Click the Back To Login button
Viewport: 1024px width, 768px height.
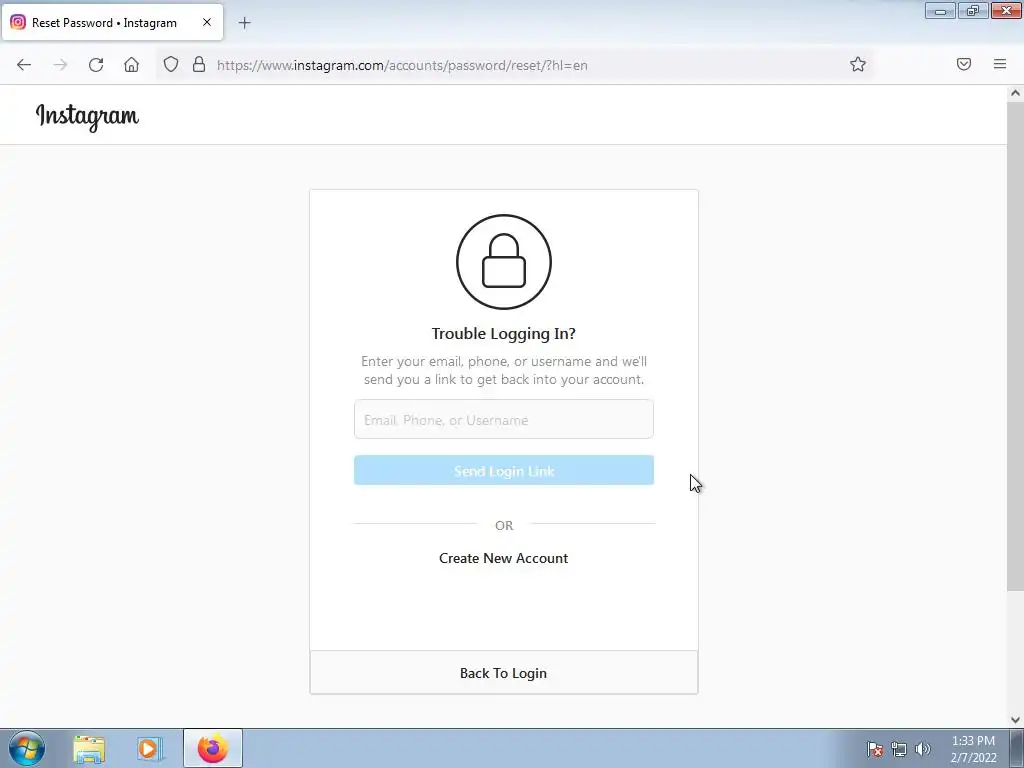pos(504,673)
